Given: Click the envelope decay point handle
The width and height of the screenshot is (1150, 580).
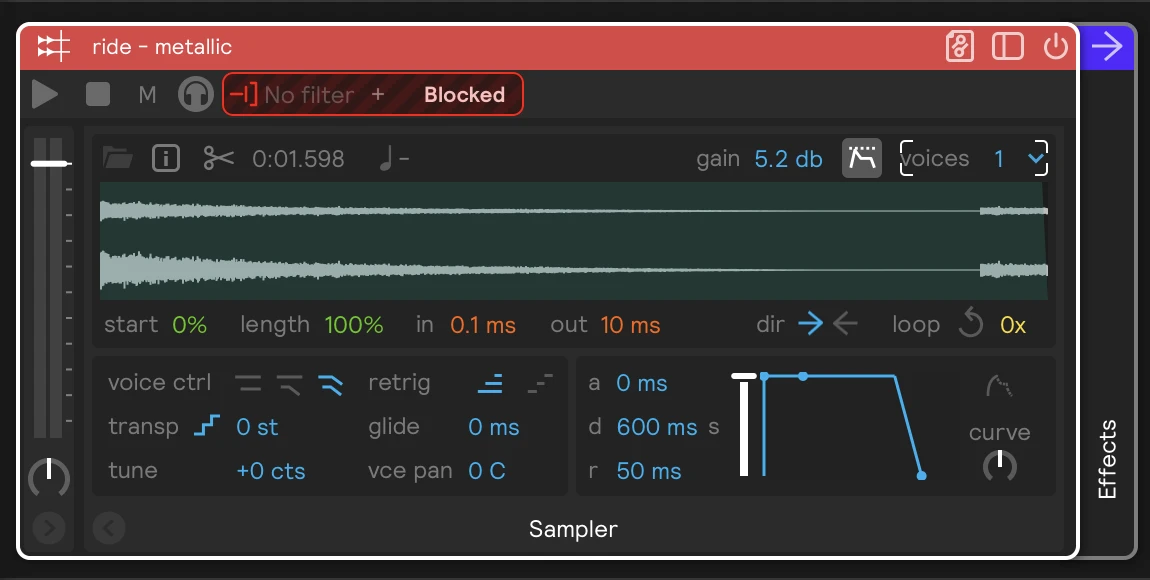Looking at the screenshot, I should [803, 376].
